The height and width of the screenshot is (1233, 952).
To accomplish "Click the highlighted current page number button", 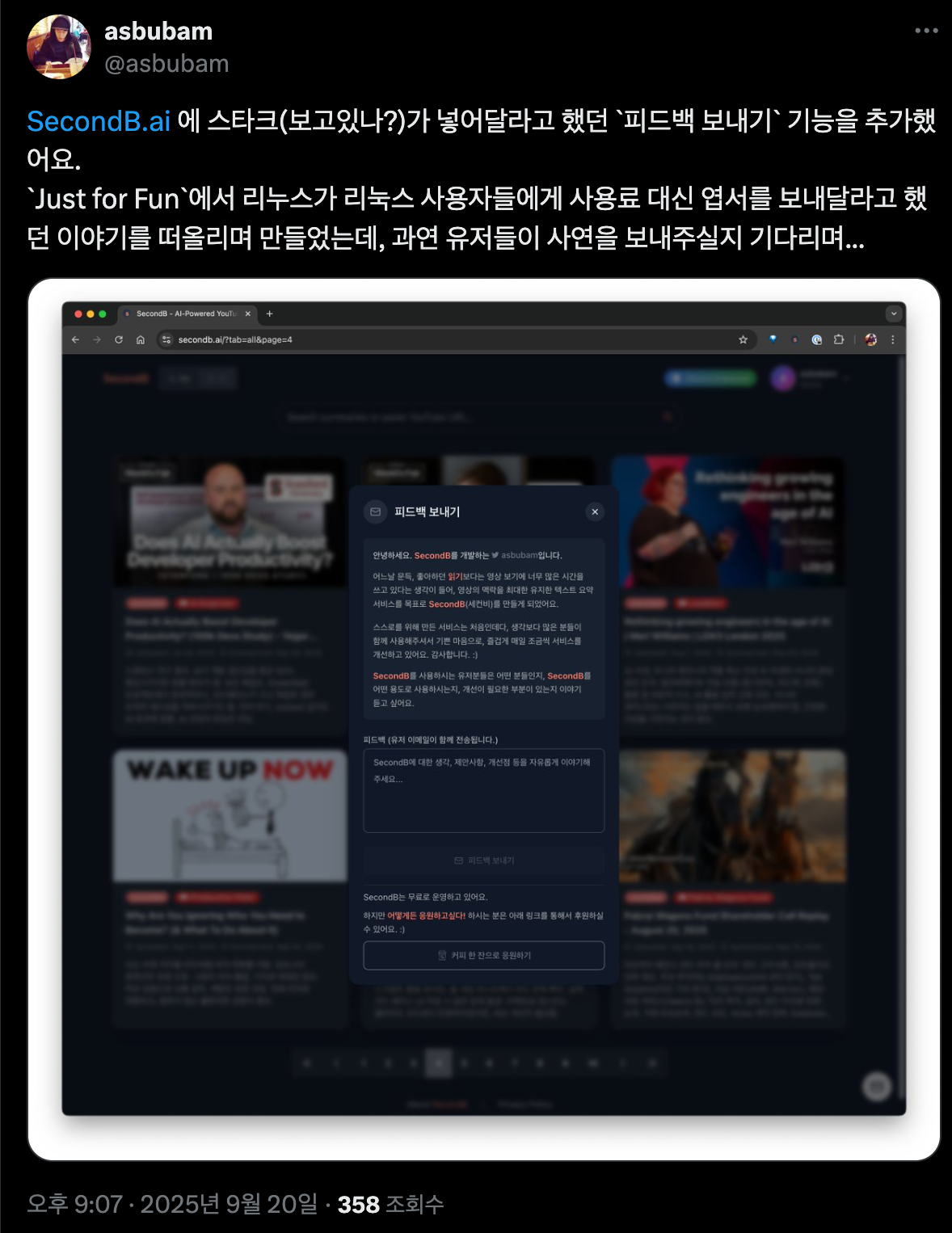I will point(438,1063).
